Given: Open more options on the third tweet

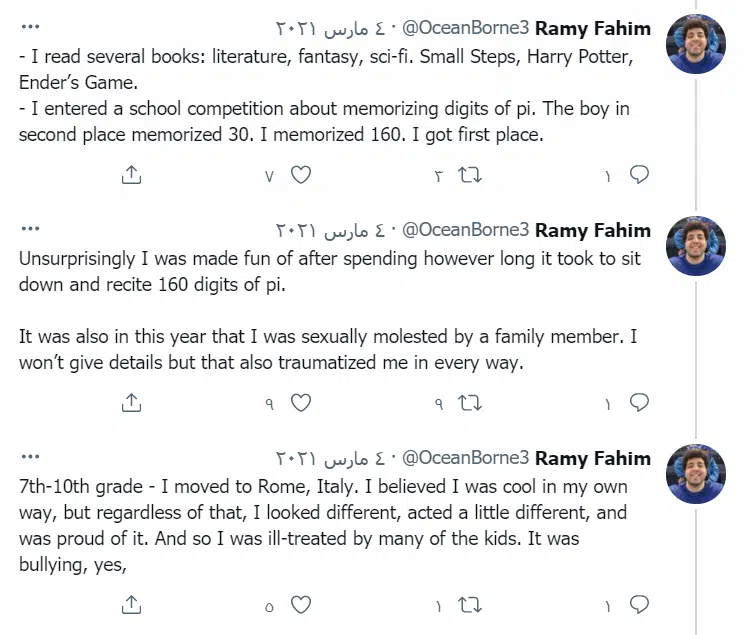Looking at the screenshot, I should tap(29, 457).
